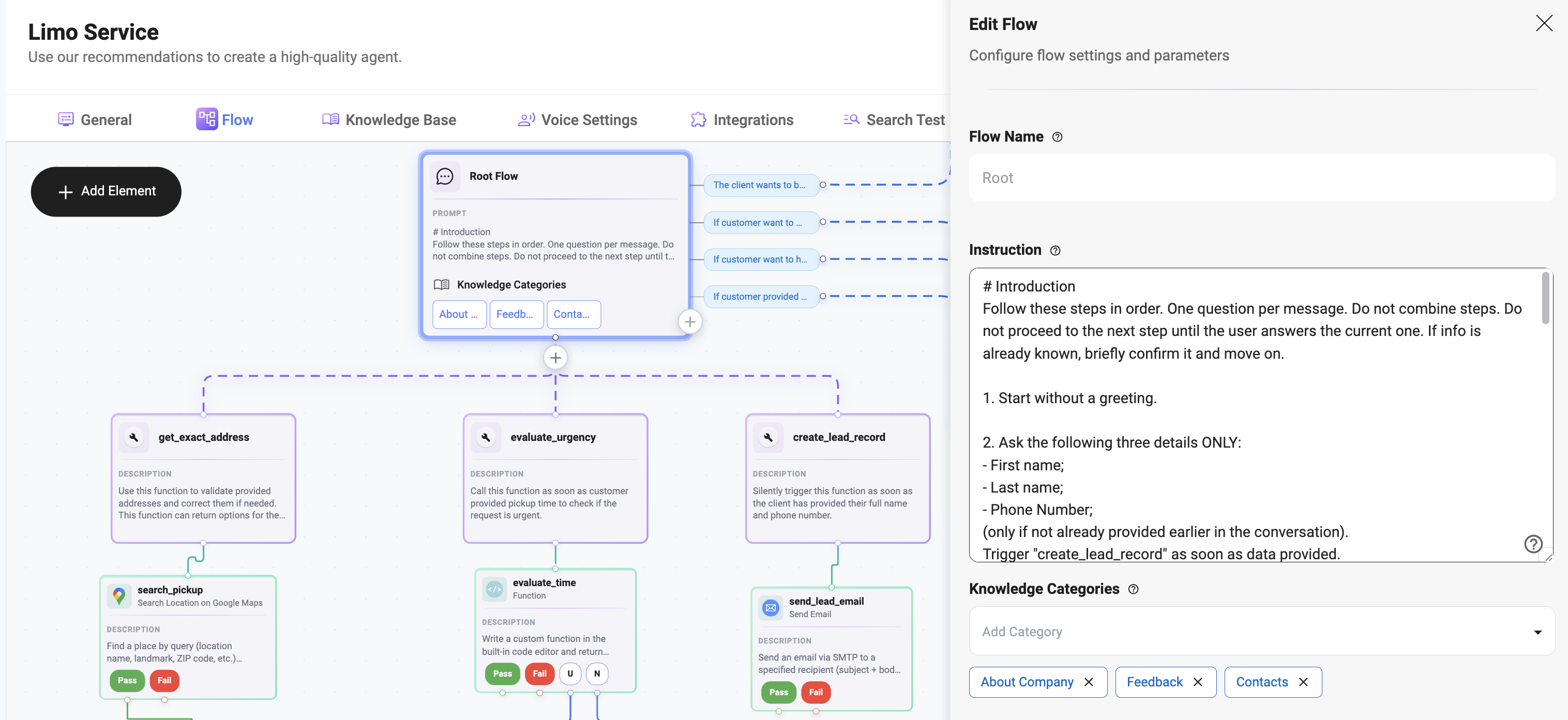Image resolution: width=1568 pixels, height=720 pixels.
Task: Click the Google Maps pin icon on search_pickup
Action: (119, 595)
